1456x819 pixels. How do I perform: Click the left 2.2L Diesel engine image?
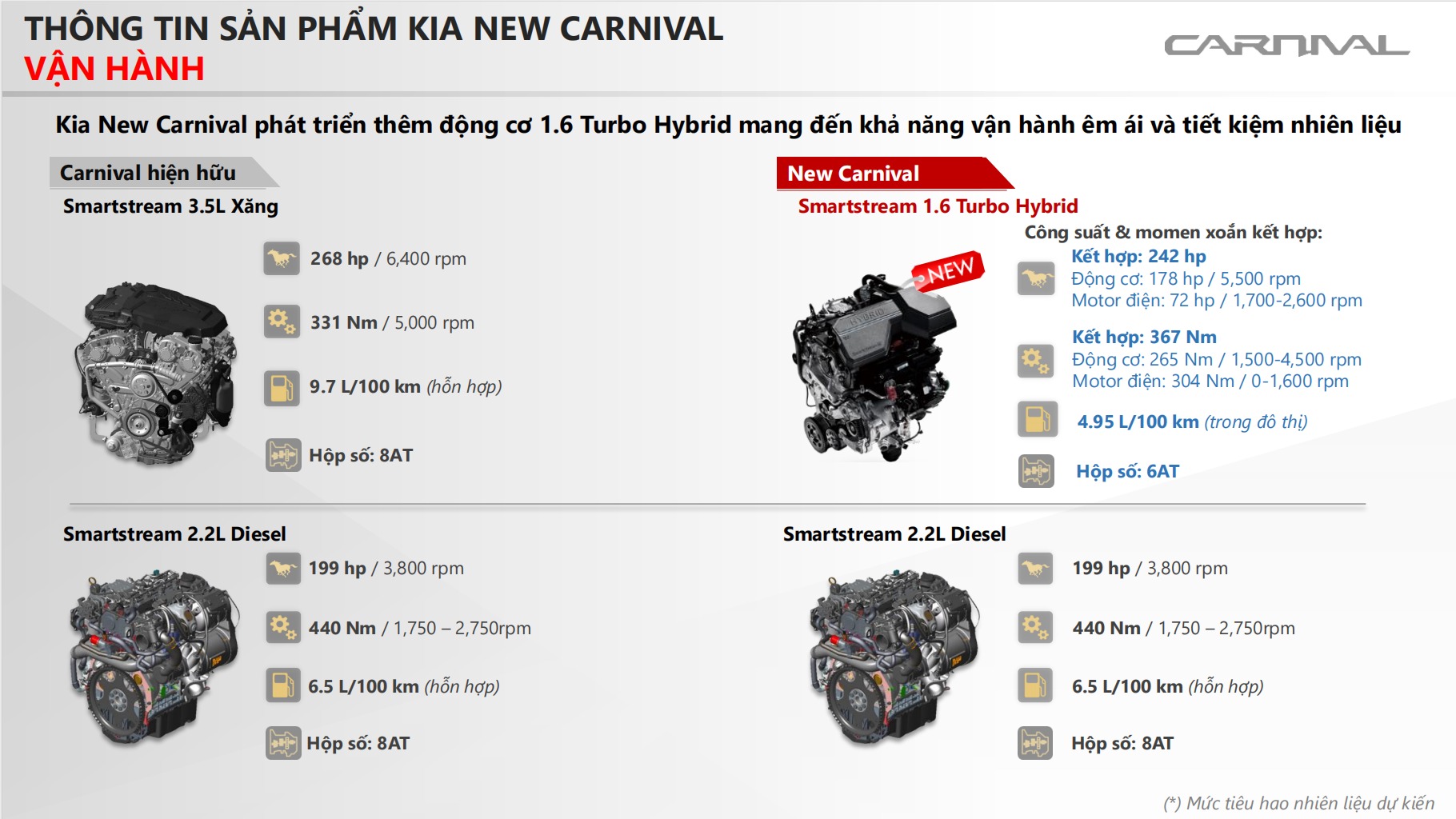pyautogui.click(x=154, y=656)
